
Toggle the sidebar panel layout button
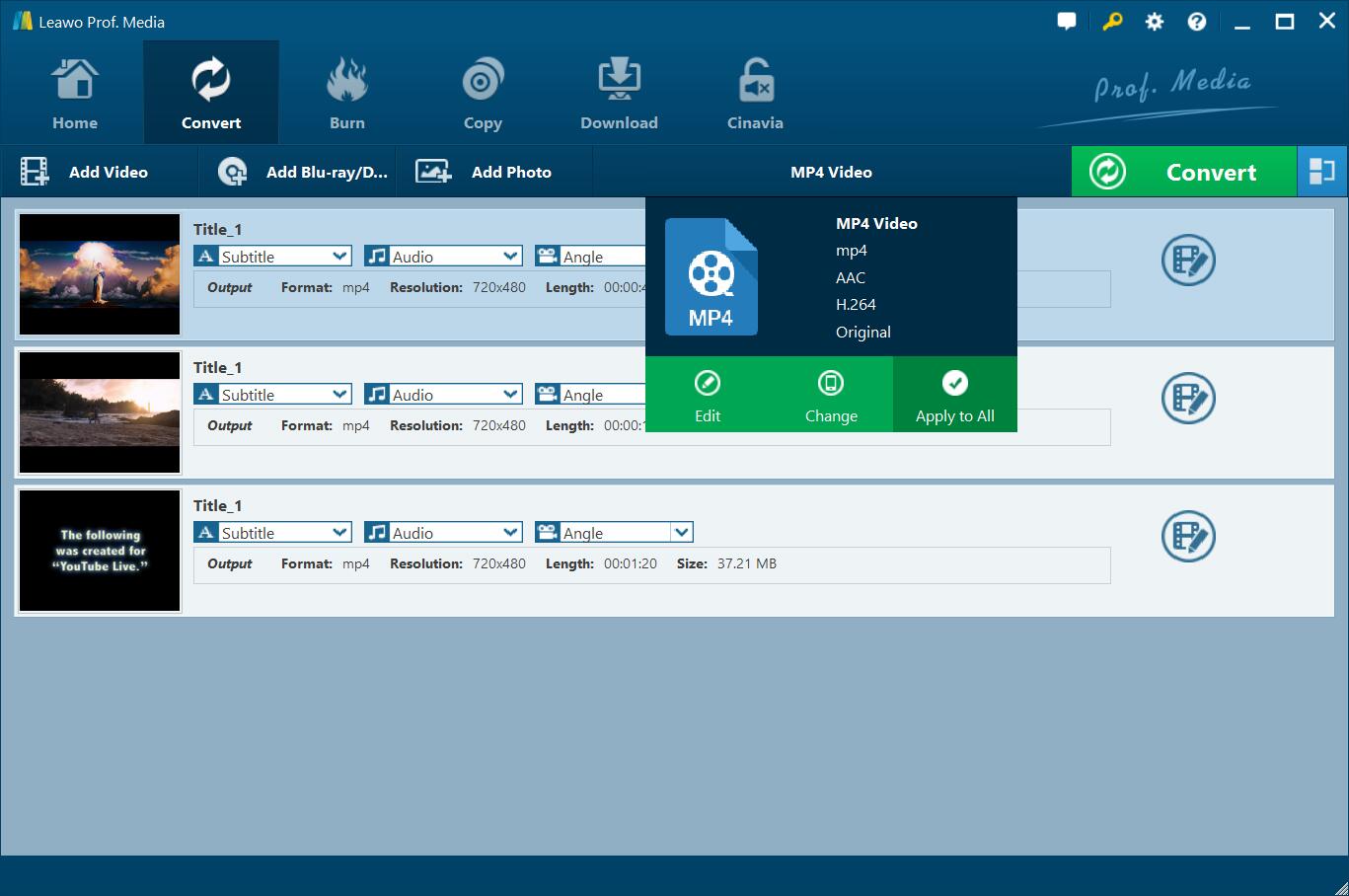click(x=1321, y=172)
